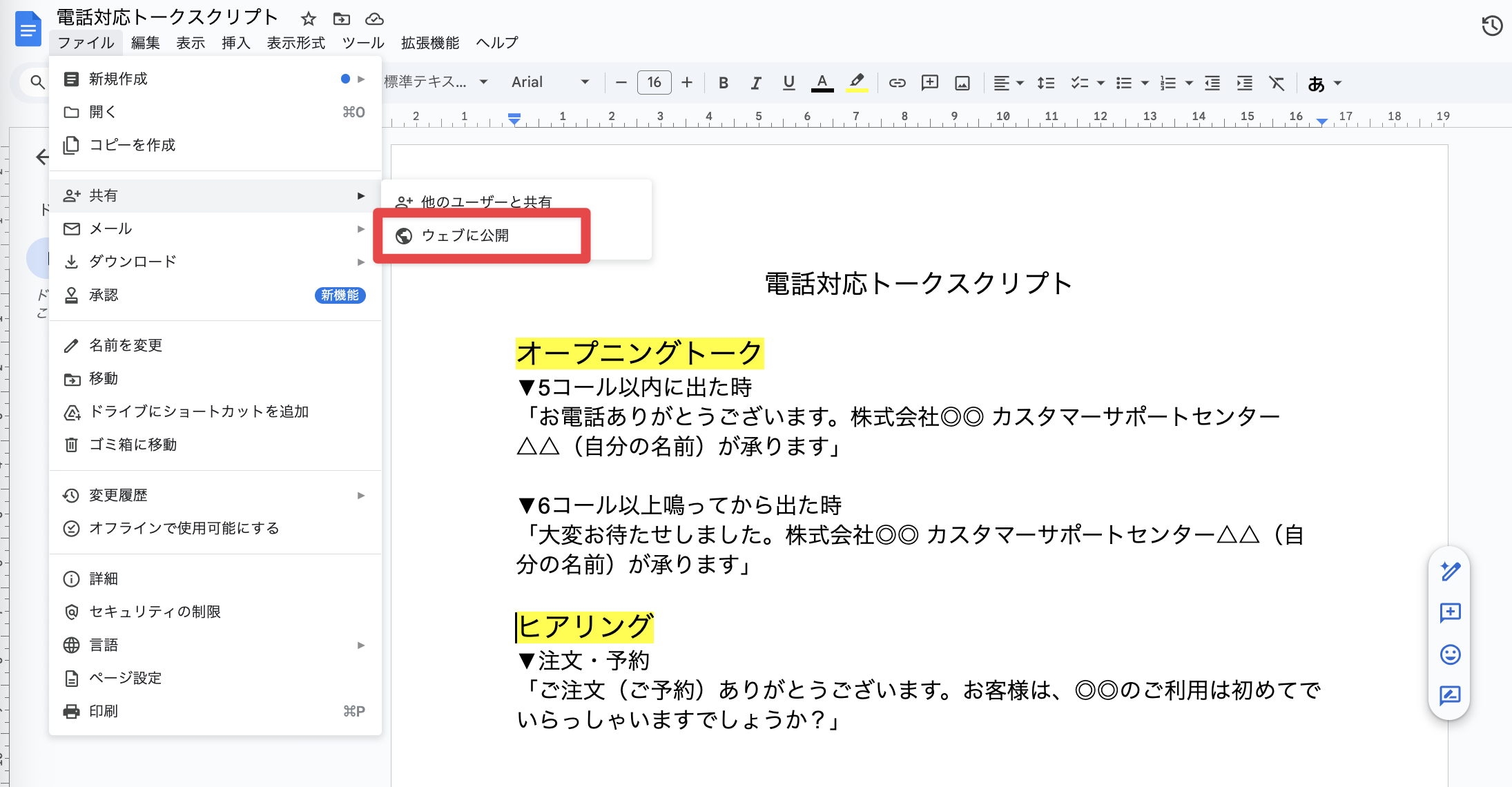Open the ファイル menu

coord(86,43)
